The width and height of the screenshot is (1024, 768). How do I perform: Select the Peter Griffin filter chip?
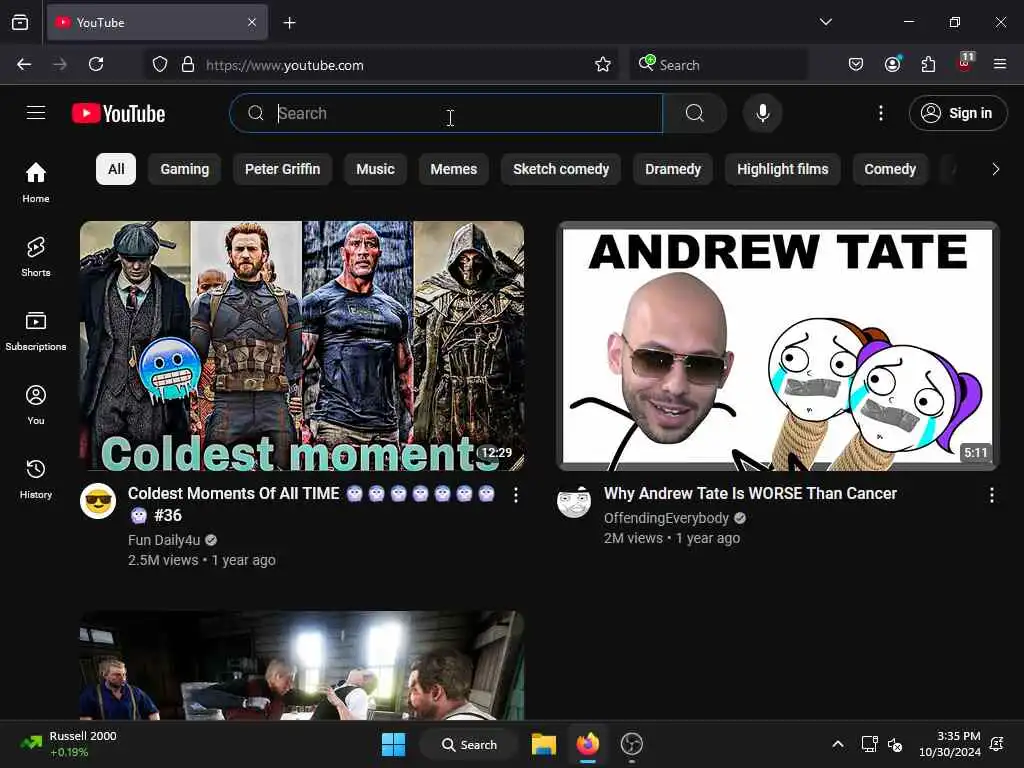[x=282, y=169]
